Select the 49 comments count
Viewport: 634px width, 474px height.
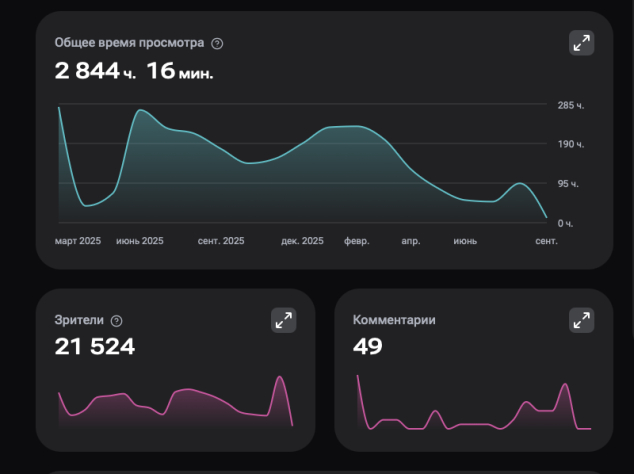click(368, 347)
